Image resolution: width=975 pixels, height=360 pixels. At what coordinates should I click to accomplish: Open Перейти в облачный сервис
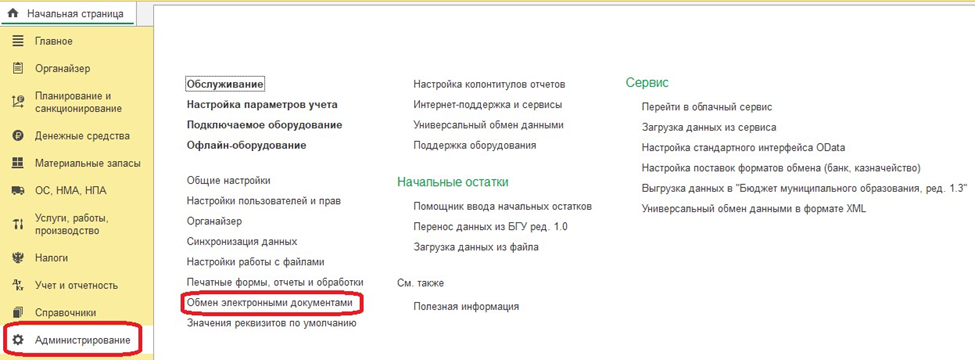point(706,107)
